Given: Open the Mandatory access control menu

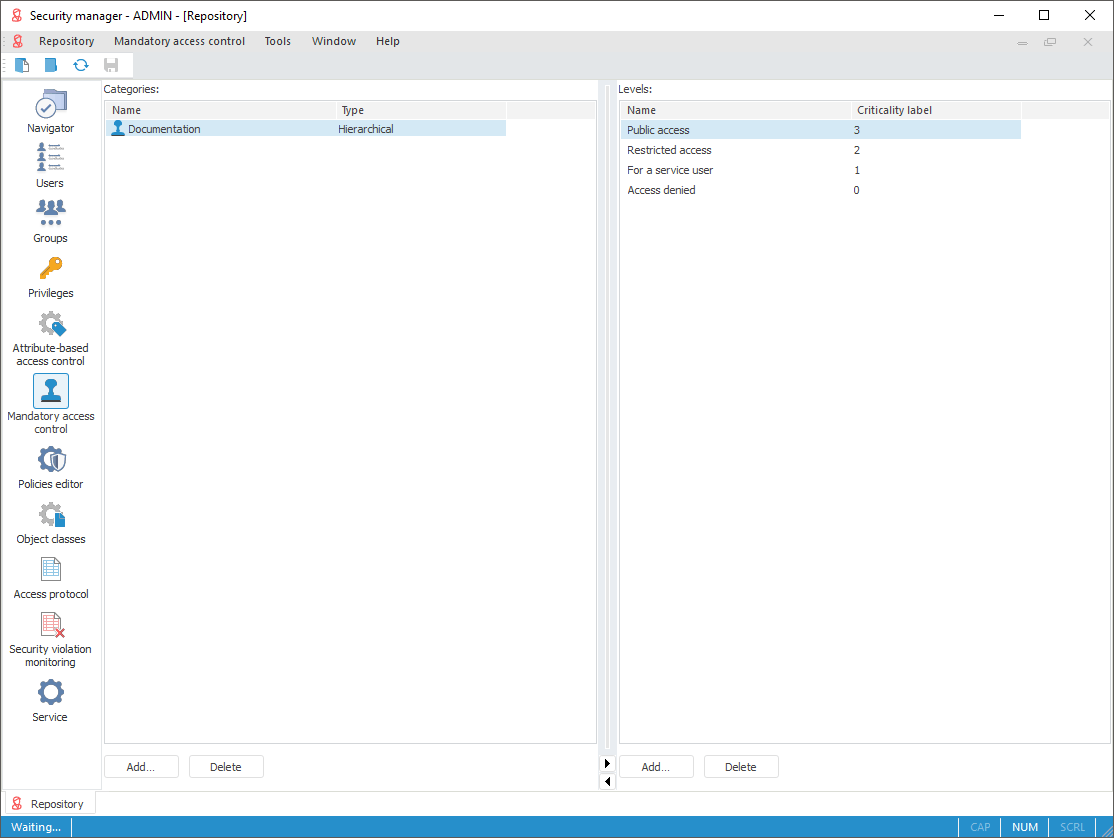Looking at the screenshot, I should coord(179,41).
